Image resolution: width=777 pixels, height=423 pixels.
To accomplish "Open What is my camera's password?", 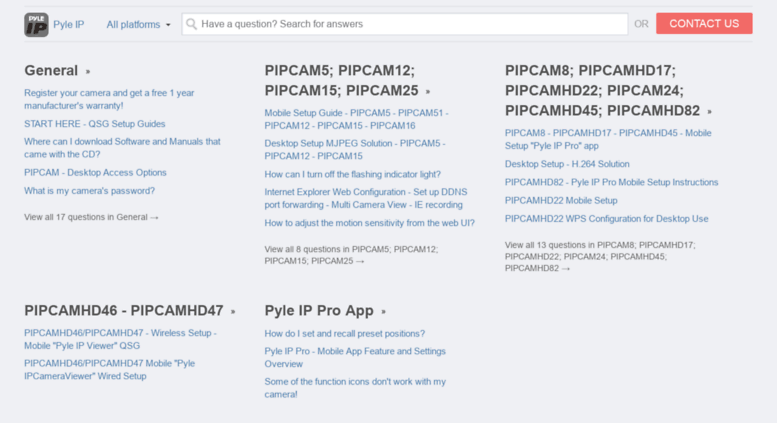I will (x=89, y=191).
